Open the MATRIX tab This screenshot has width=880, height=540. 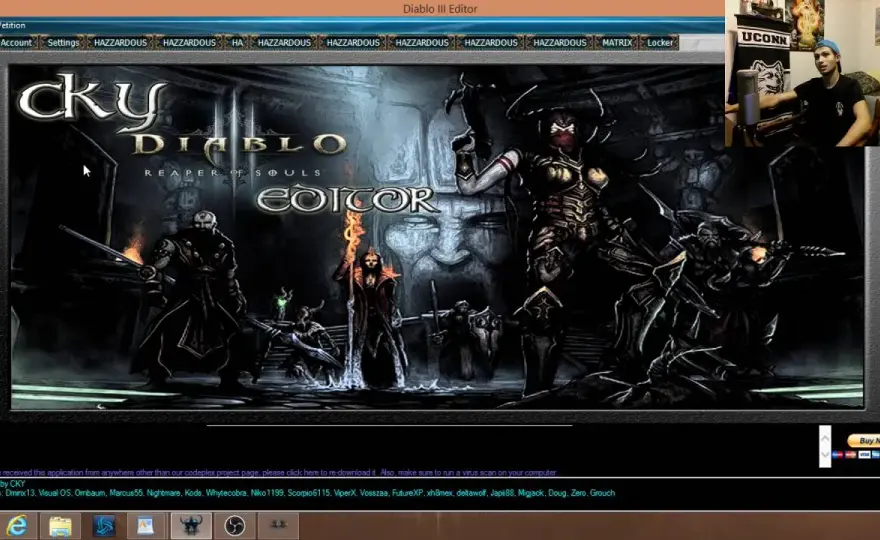[x=617, y=43]
